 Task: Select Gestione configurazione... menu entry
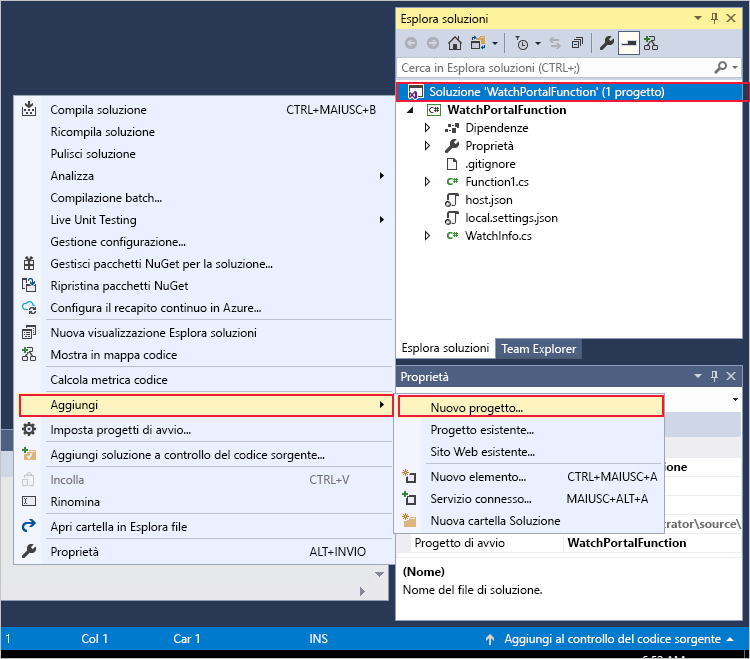205,242
